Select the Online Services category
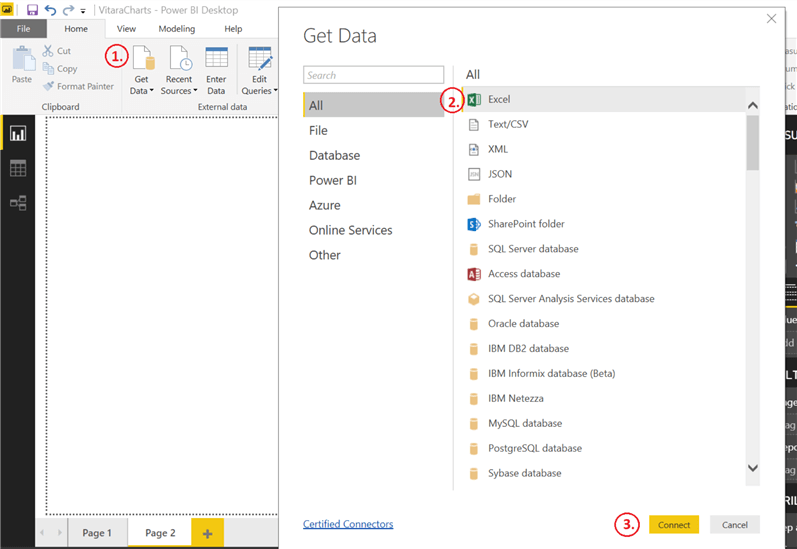The height and width of the screenshot is (549, 797). click(x=374, y=230)
